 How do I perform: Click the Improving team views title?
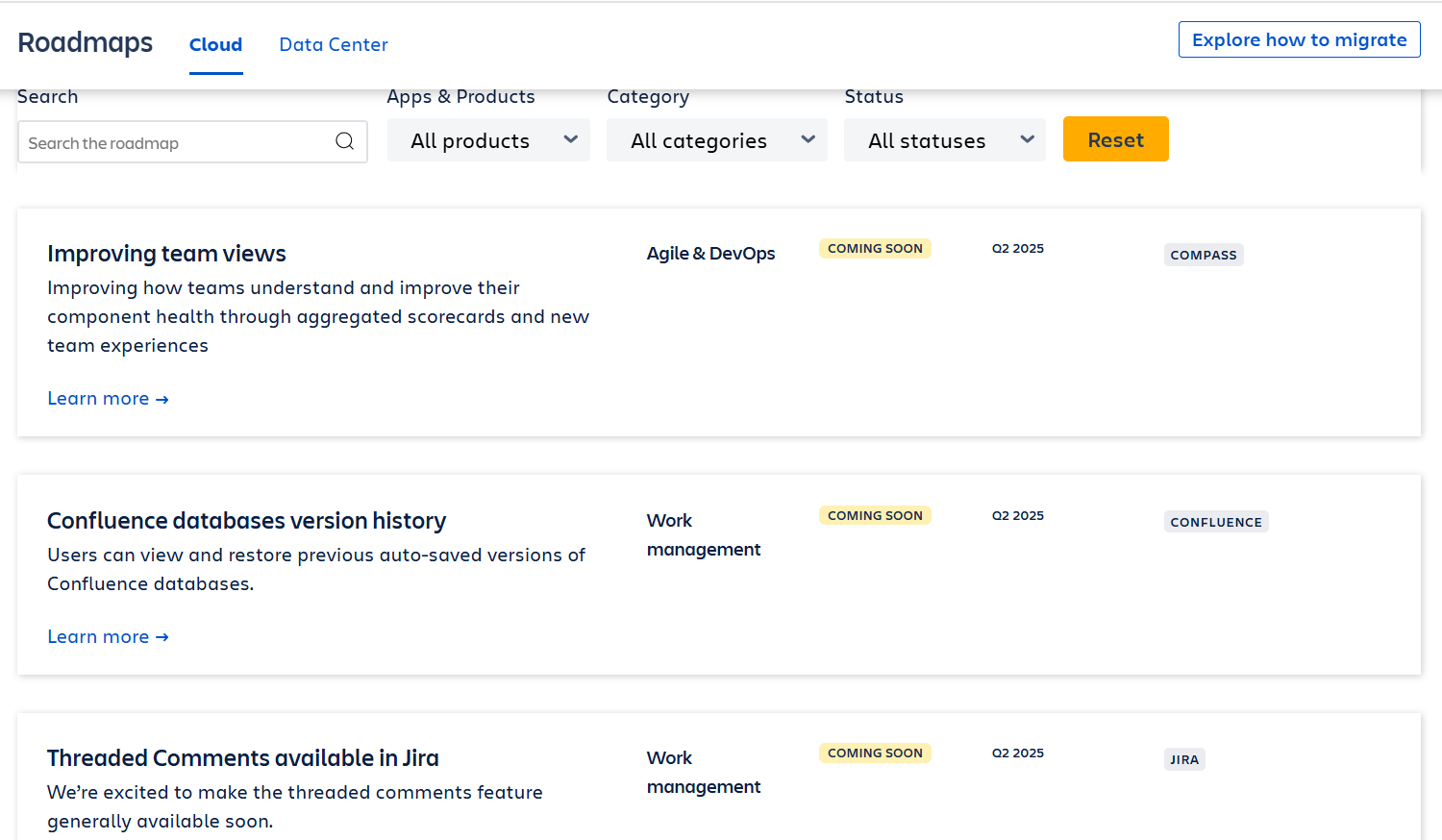[x=166, y=253]
